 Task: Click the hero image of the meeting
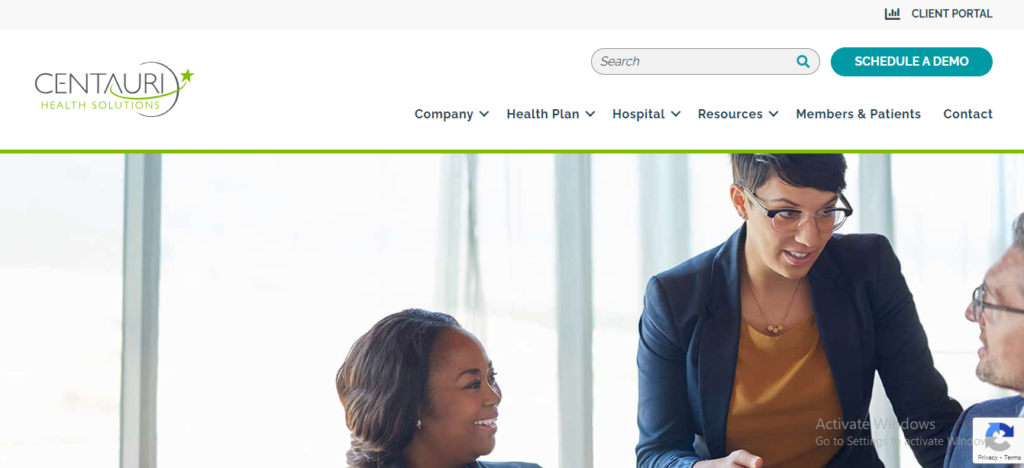coord(512,311)
